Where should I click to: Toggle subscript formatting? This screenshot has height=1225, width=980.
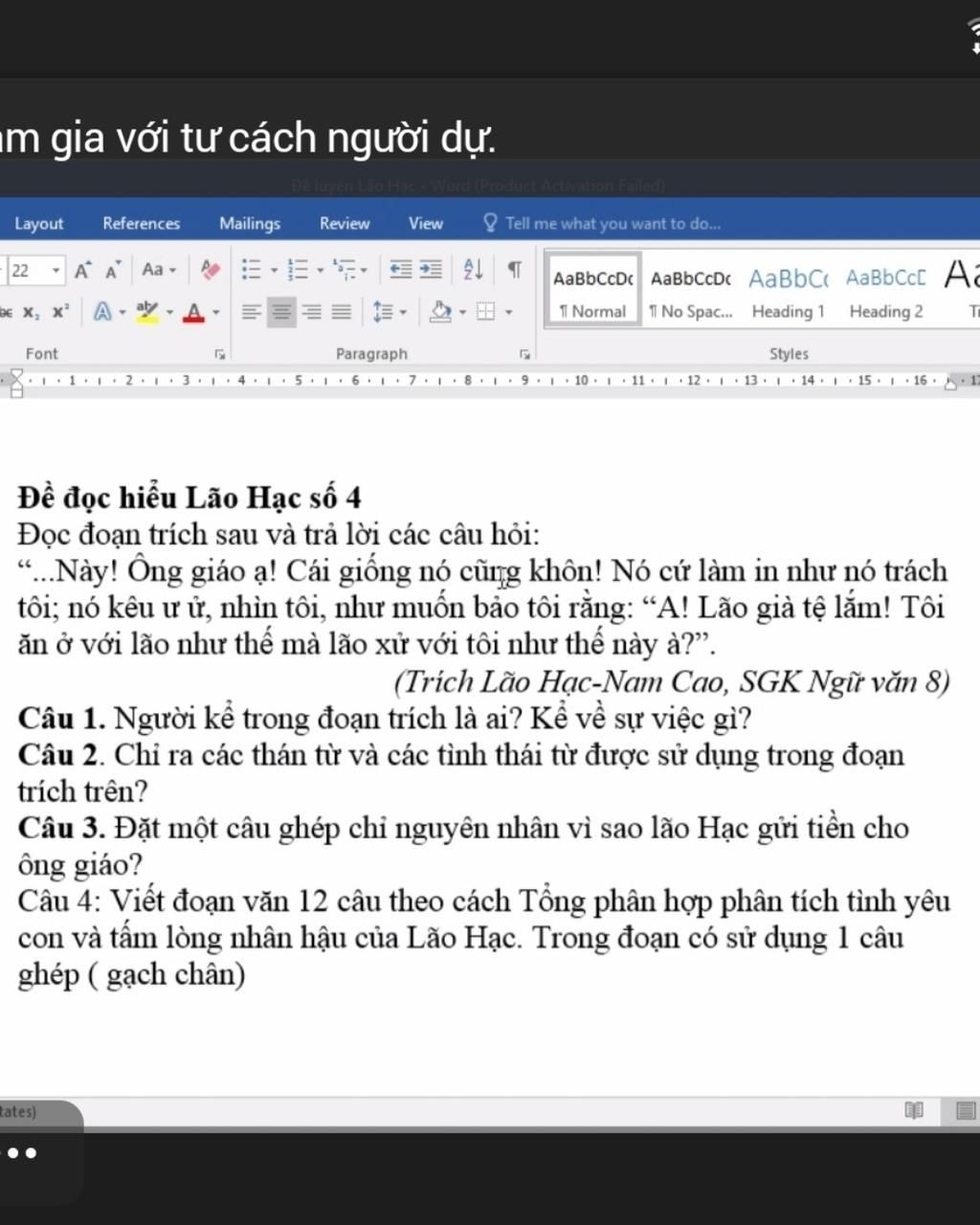click(x=32, y=312)
